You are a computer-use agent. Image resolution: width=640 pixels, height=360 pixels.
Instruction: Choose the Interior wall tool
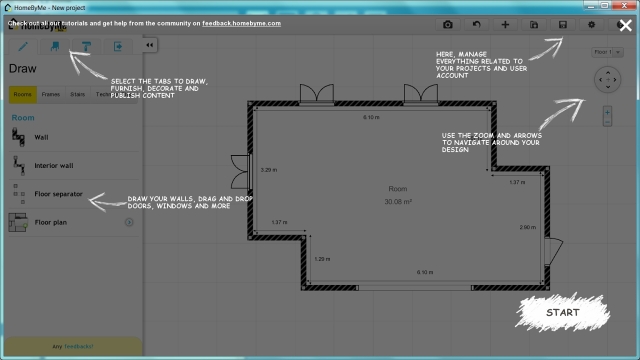tap(73, 165)
